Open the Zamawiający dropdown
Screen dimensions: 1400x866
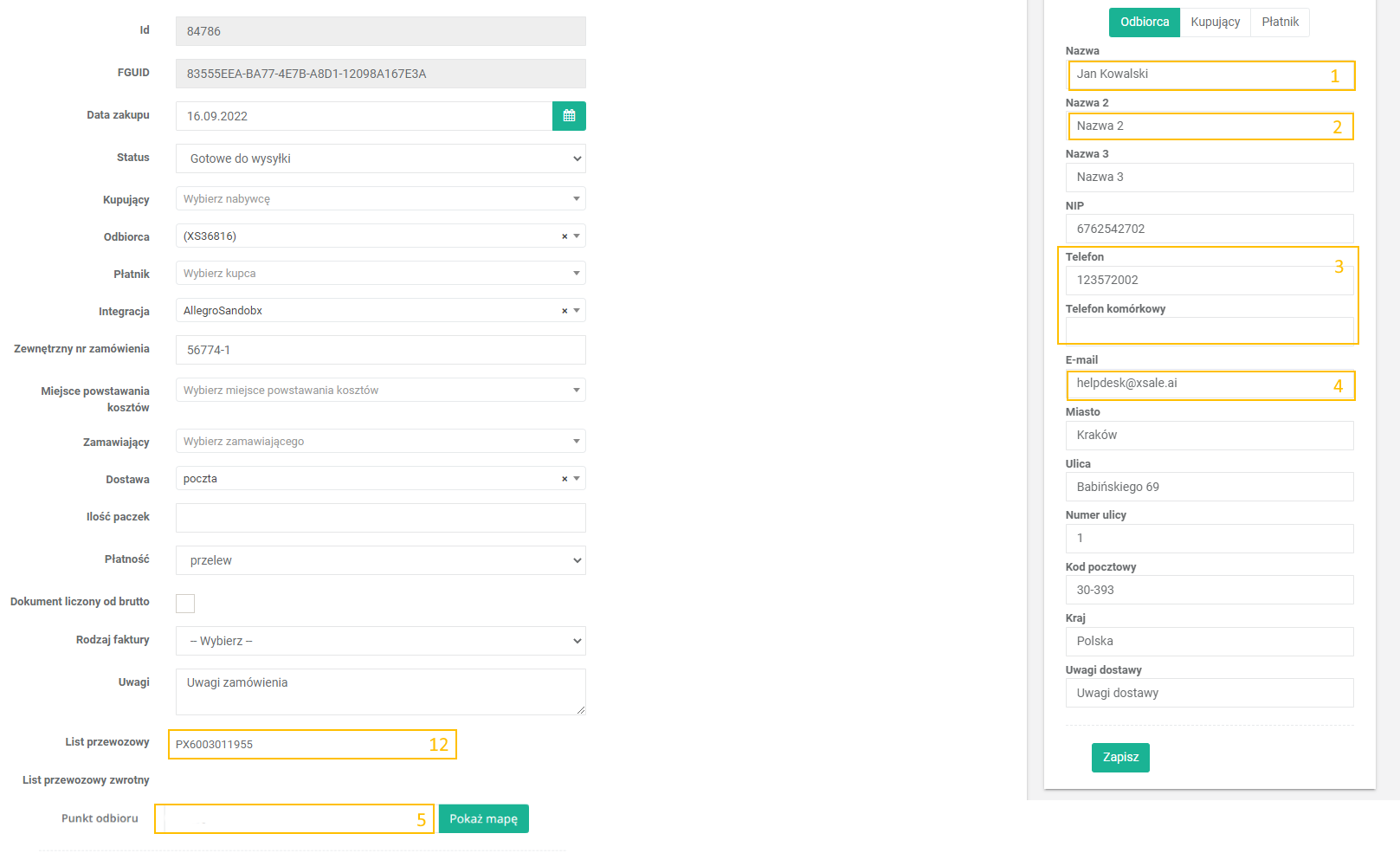click(380, 442)
